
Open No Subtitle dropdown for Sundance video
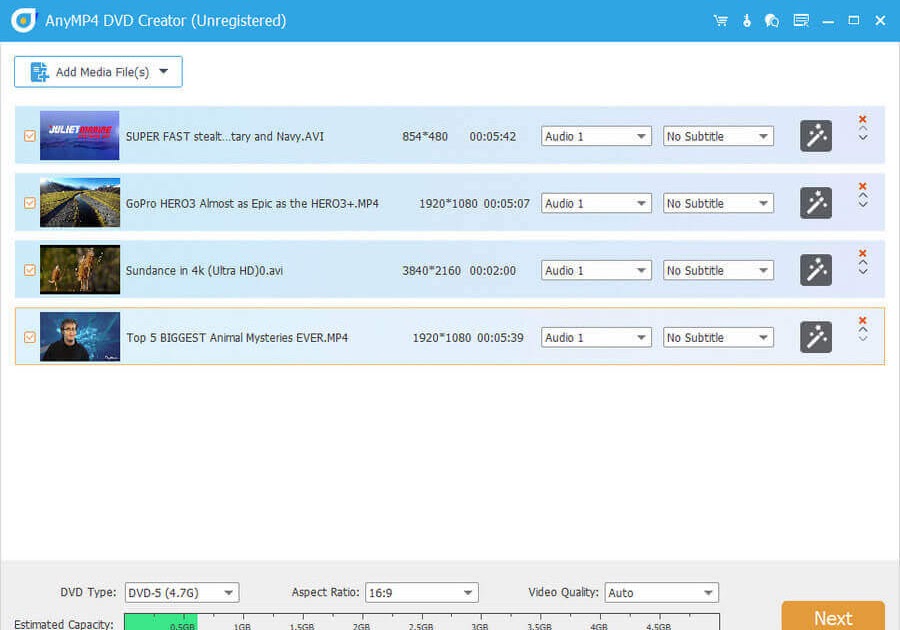point(718,270)
